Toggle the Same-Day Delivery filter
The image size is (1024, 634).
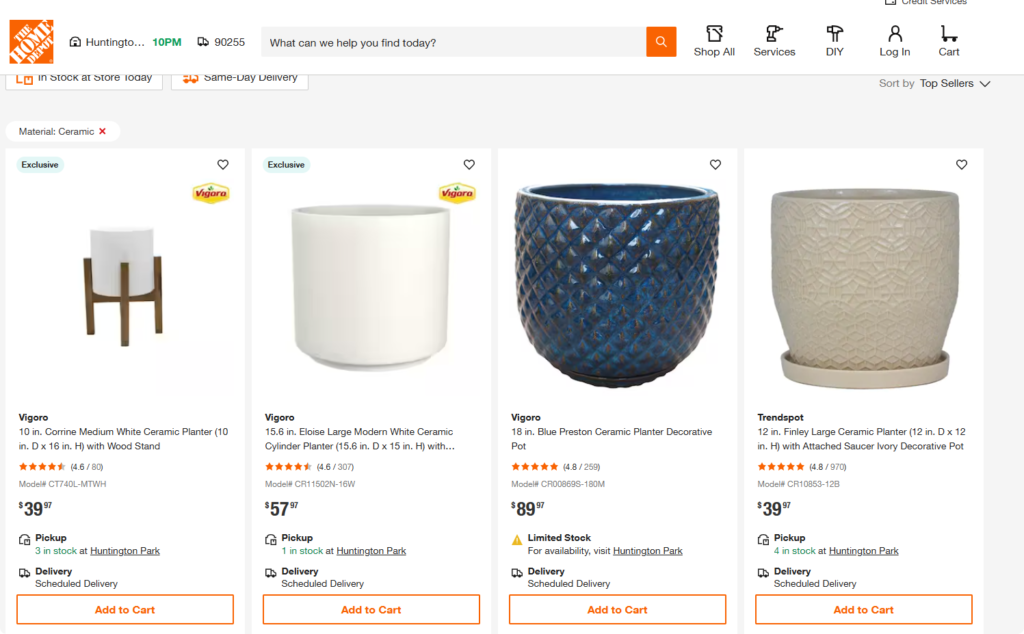(x=240, y=78)
